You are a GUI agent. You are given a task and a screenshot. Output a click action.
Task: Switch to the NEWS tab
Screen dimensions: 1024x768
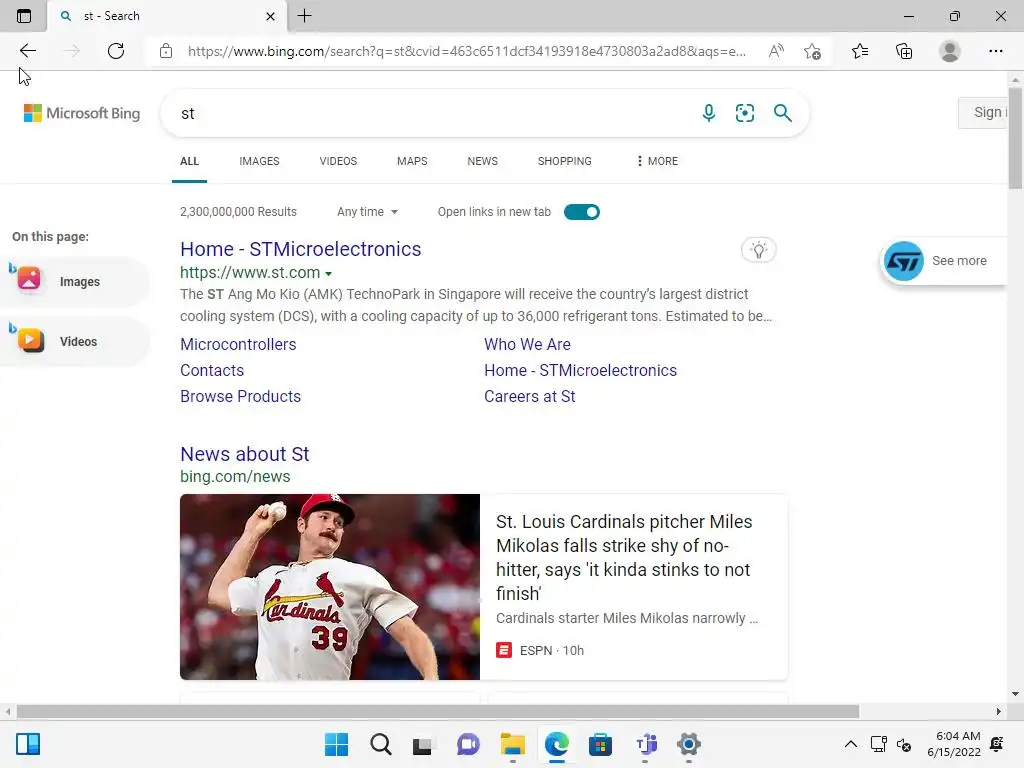(483, 161)
